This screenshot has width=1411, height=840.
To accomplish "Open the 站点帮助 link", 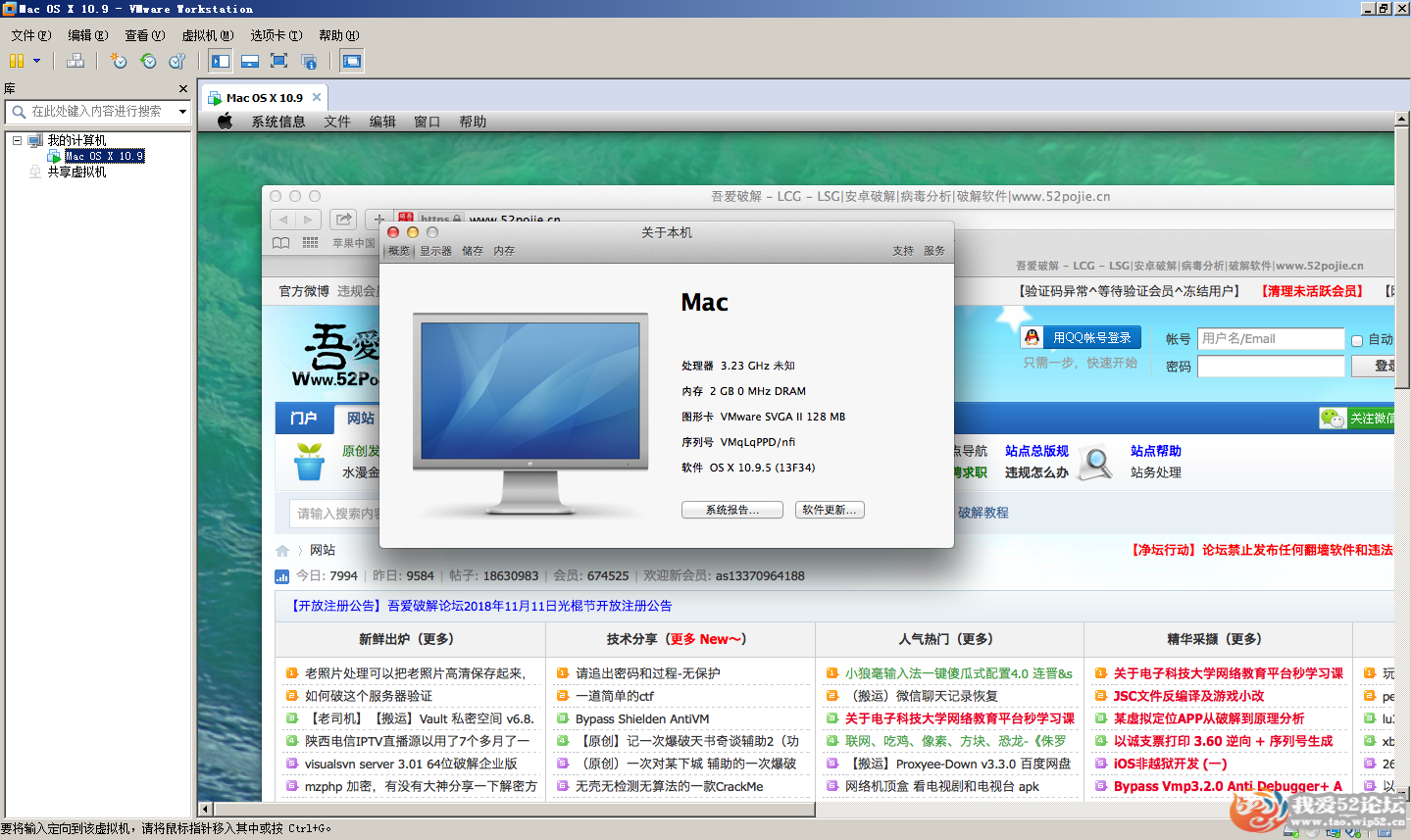I will (1156, 451).
